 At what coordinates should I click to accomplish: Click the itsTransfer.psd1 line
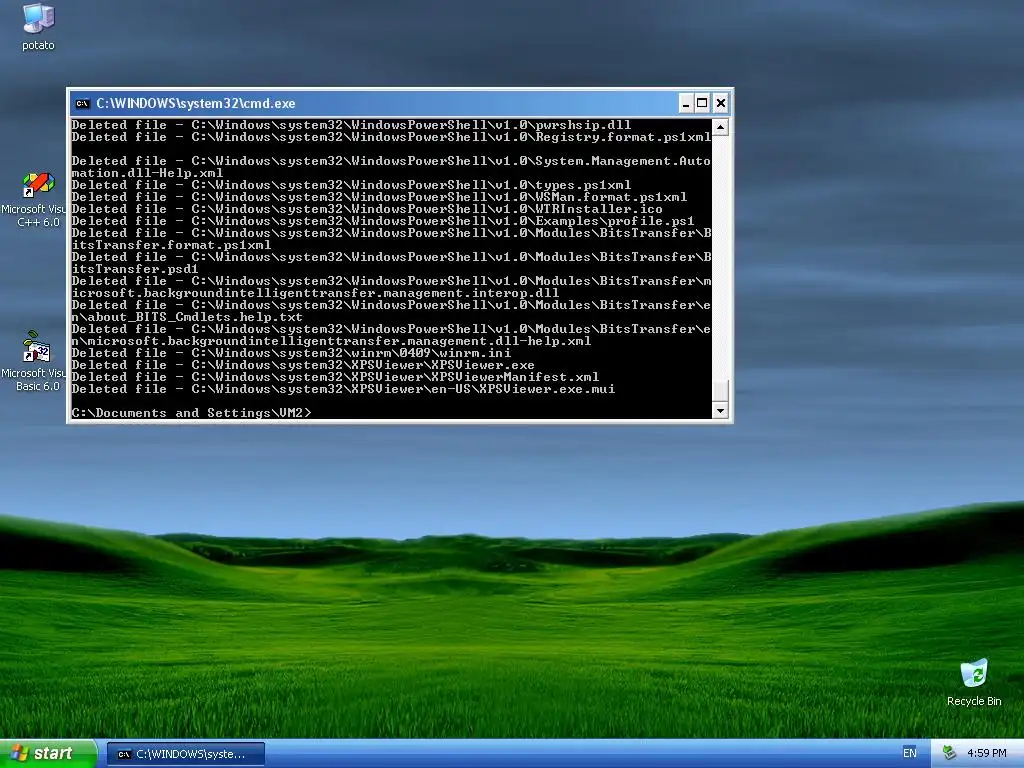pos(135,269)
